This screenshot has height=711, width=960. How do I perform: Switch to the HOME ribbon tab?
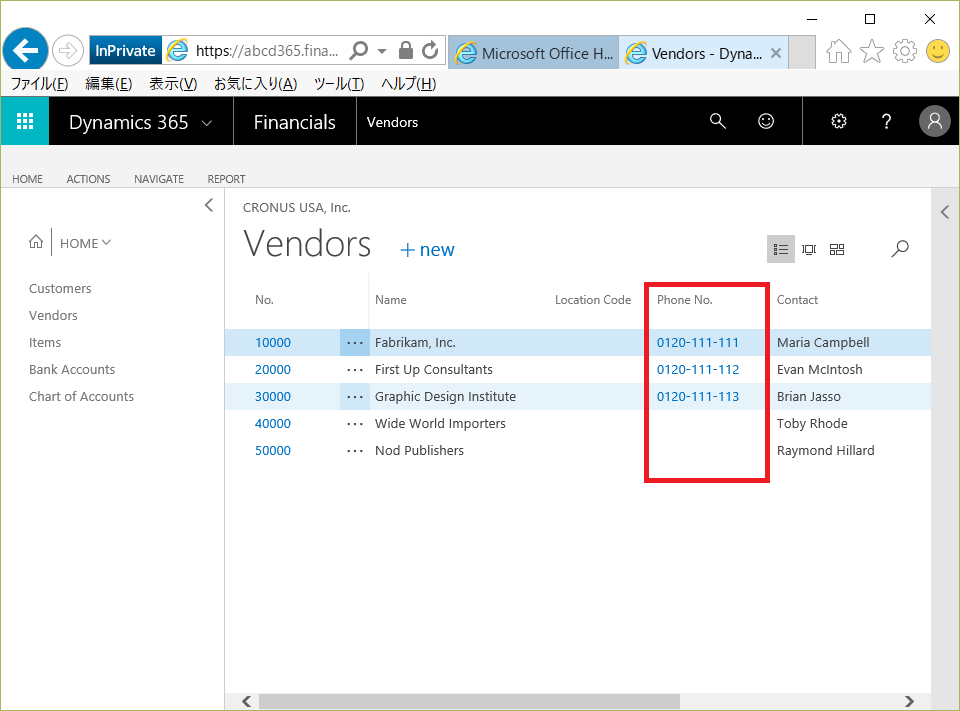[x=28, y=179]
